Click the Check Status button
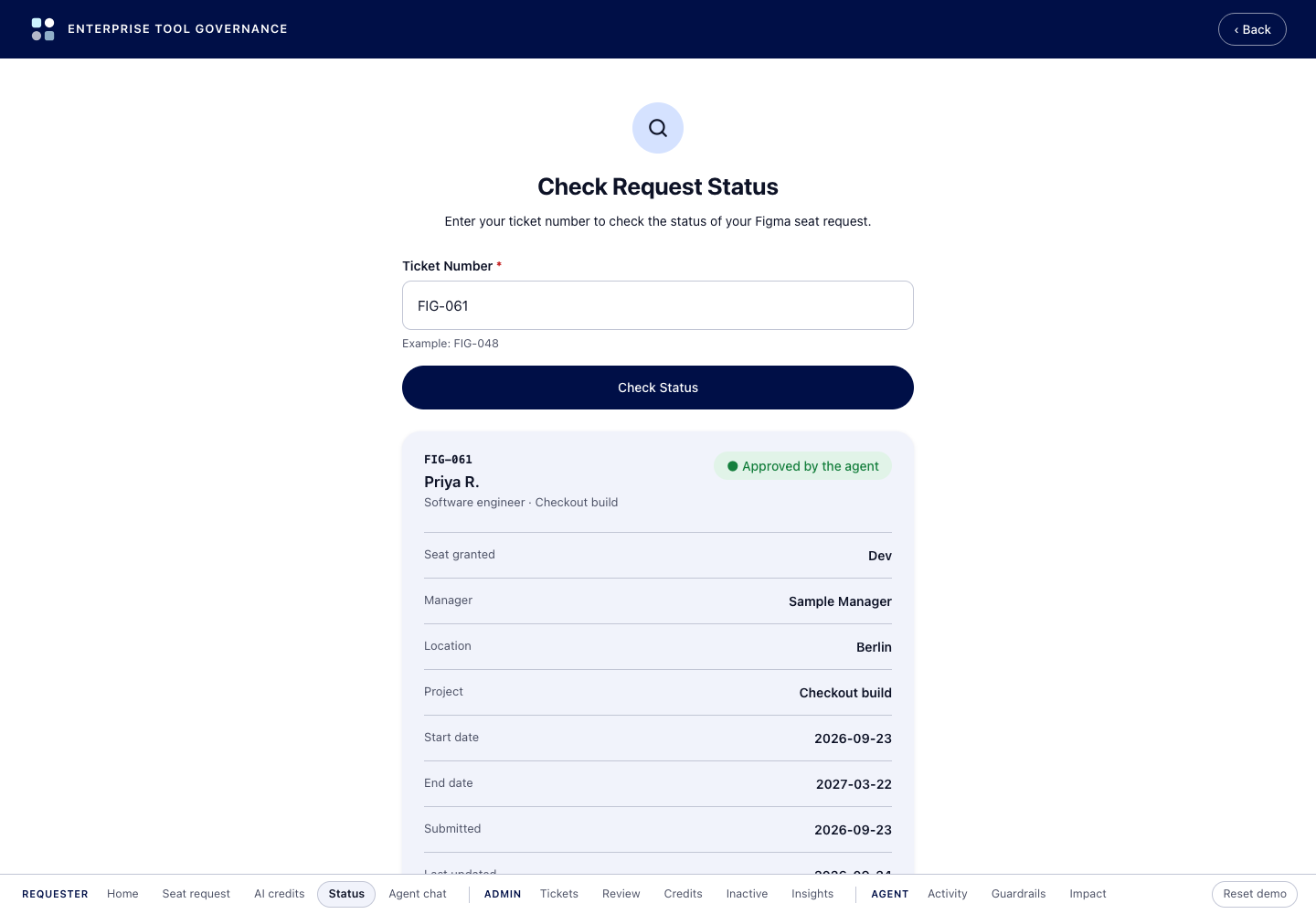Image resolution: width=1316 pixels, height=914 pixels. pyautogui.click(x=658, y=388)
